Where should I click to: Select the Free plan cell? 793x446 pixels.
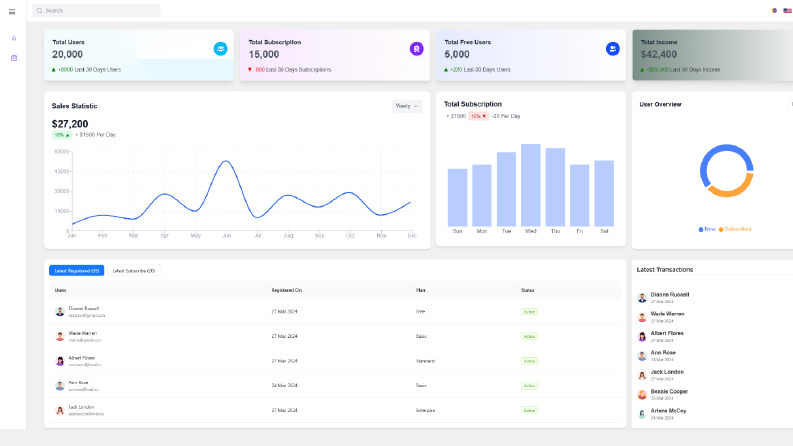click(420, 311)
